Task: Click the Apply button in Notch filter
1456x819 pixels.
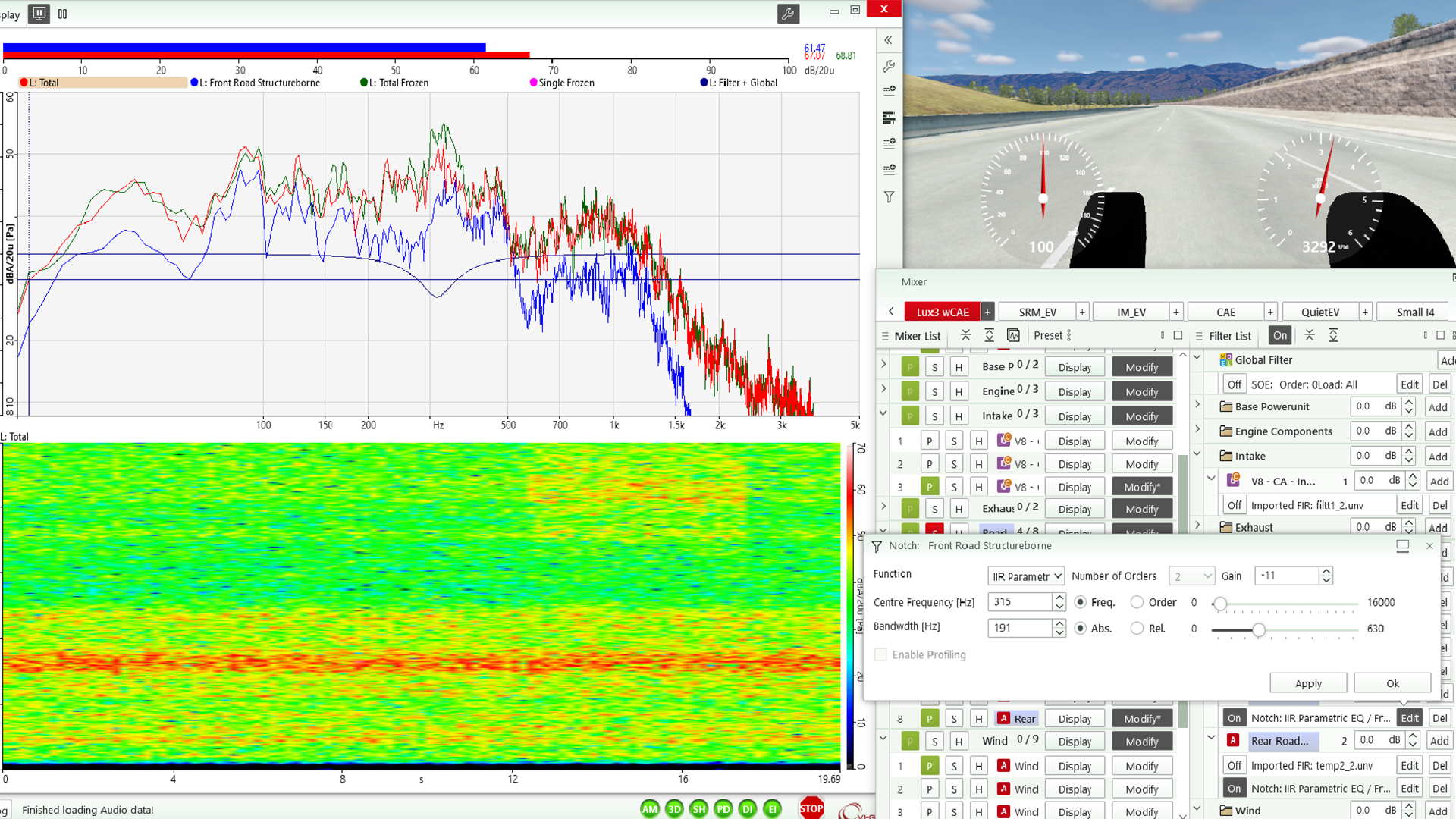Action: (1307, 683)
